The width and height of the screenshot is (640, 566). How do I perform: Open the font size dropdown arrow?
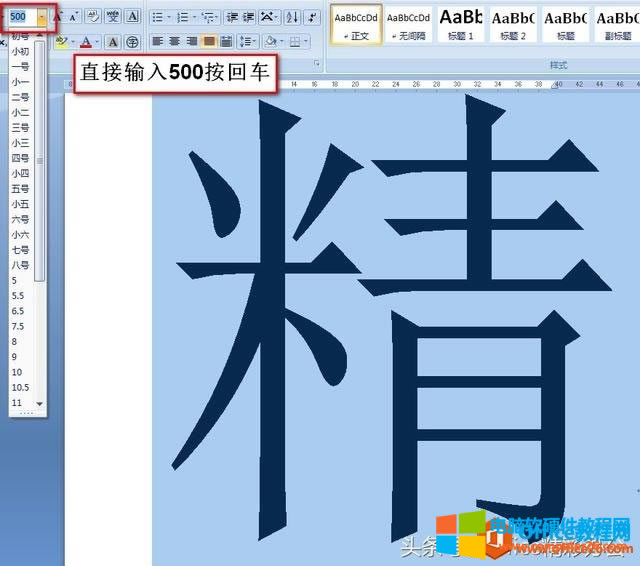pyautogui.click(x=41, y=17)
